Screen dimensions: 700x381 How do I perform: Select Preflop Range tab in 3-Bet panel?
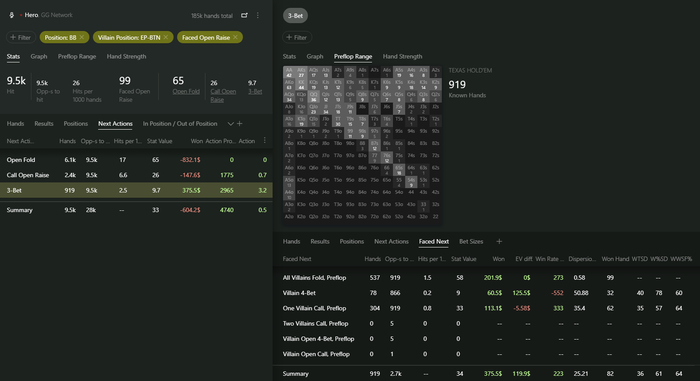pos(353,56)
